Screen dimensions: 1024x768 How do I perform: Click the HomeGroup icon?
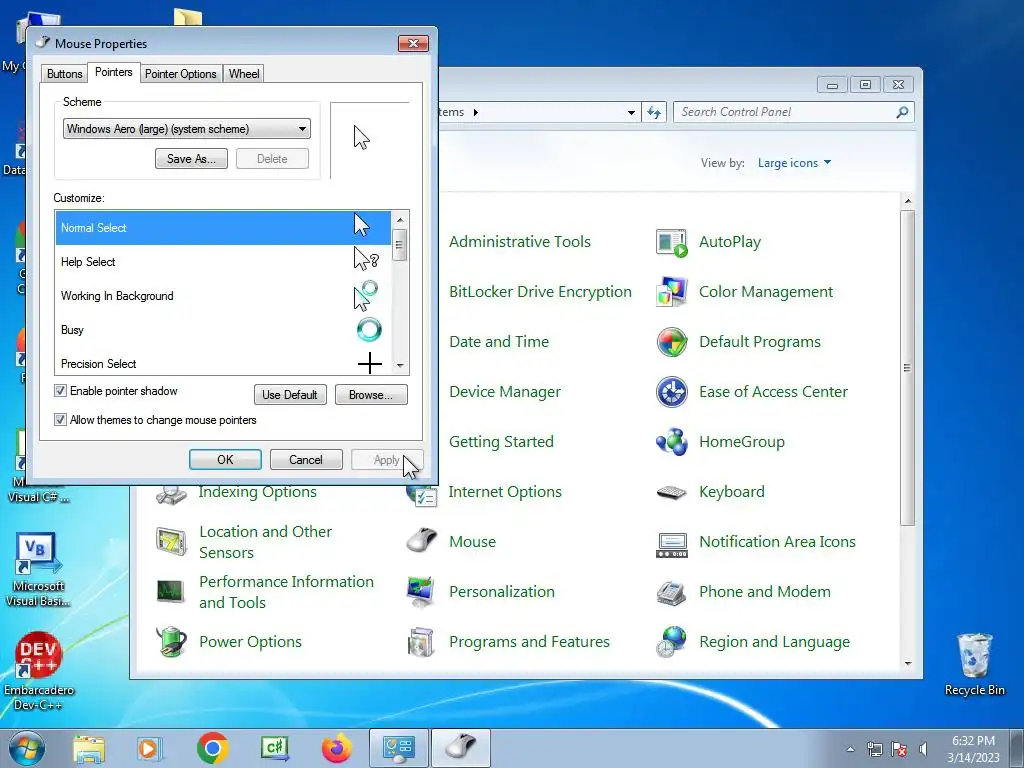[671, 442]
